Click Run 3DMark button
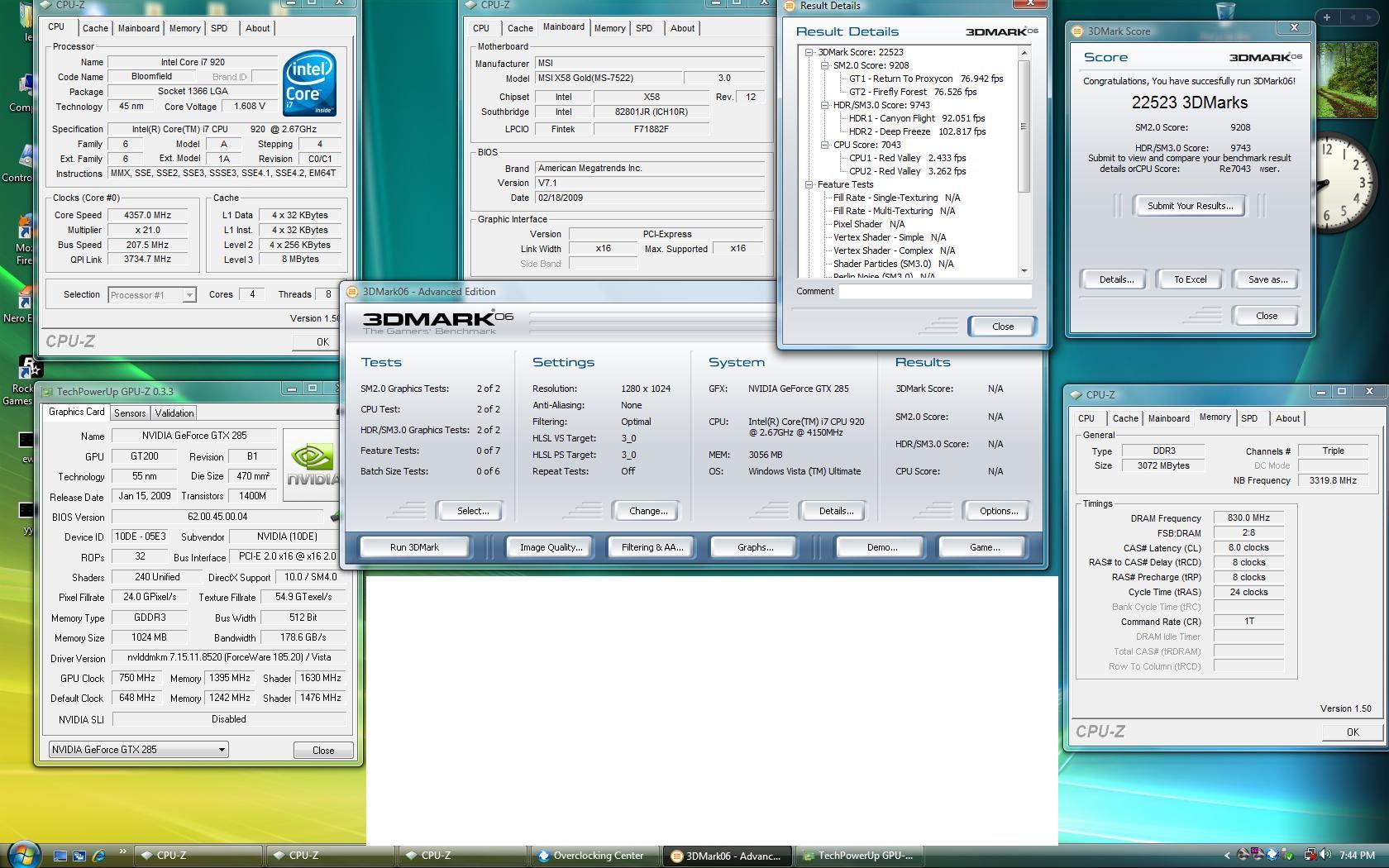 click(414, 547)
